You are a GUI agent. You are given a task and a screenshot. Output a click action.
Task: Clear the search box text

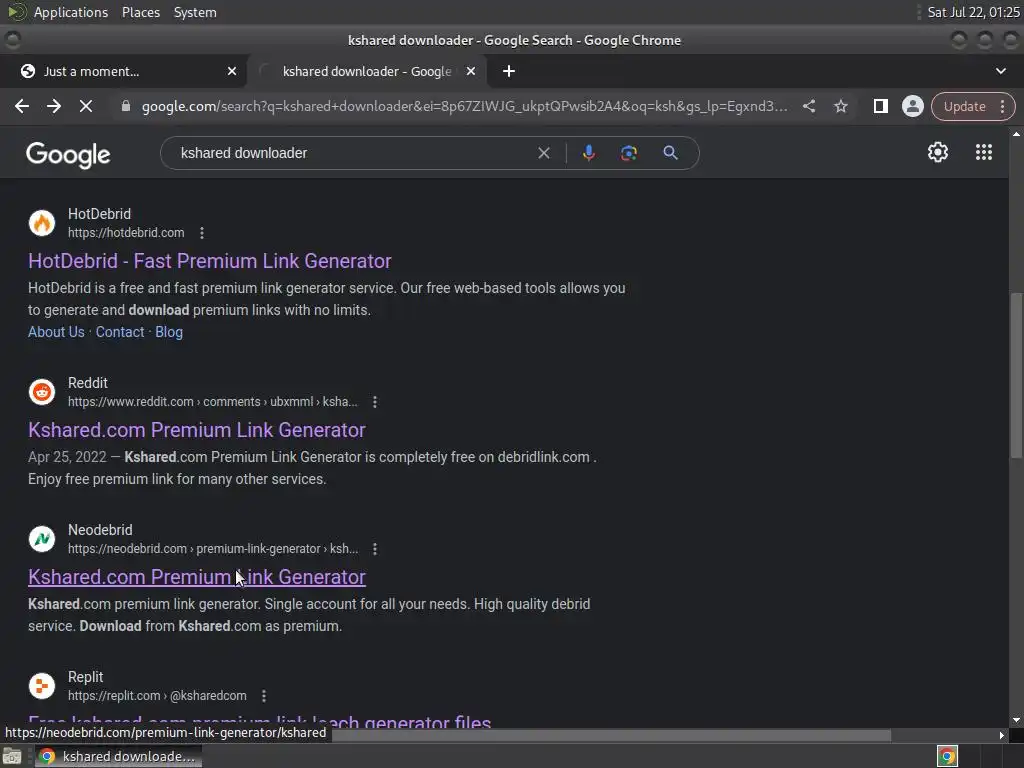click(x=543, y=153)
